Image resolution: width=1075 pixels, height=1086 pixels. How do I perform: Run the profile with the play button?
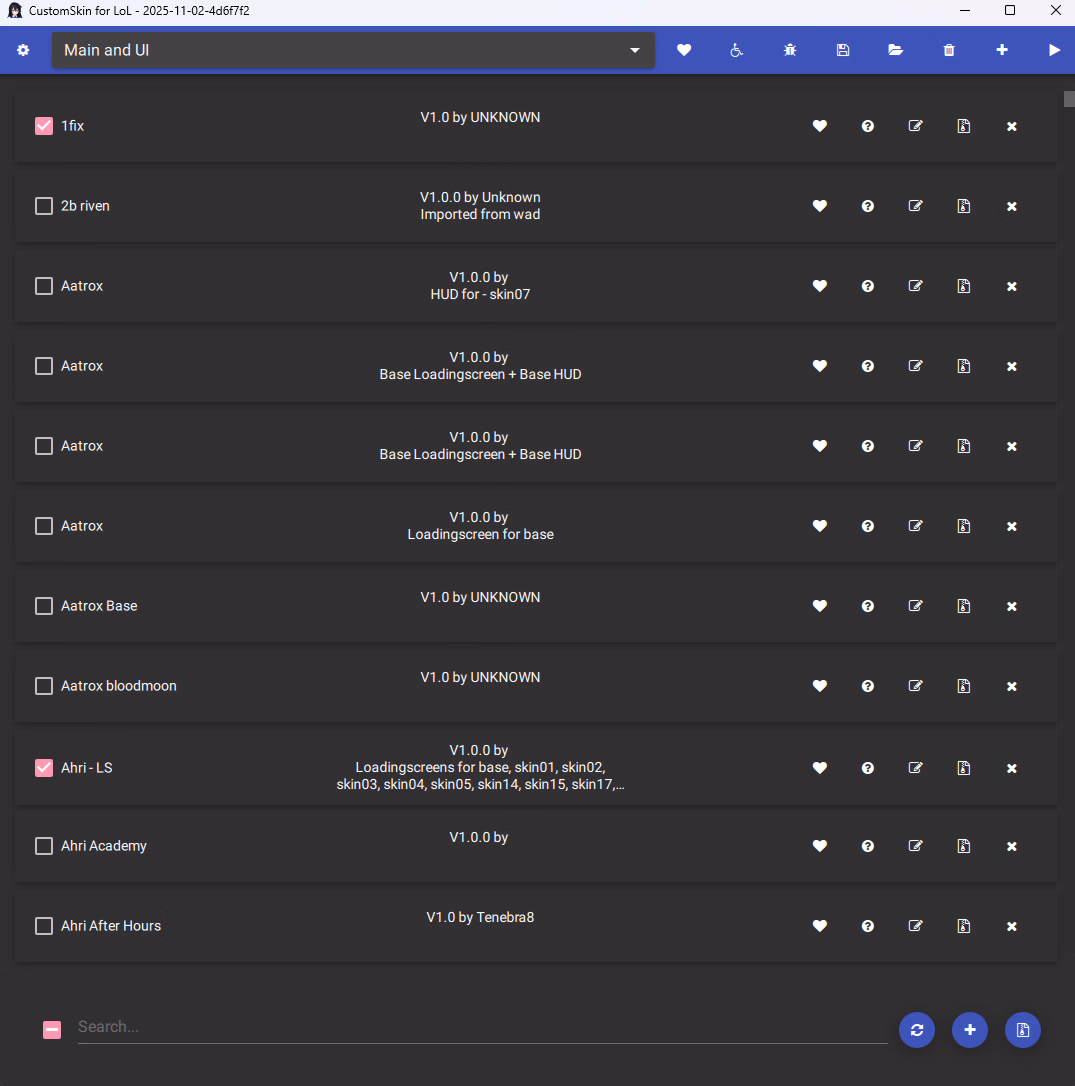(x=1054, y=50)
